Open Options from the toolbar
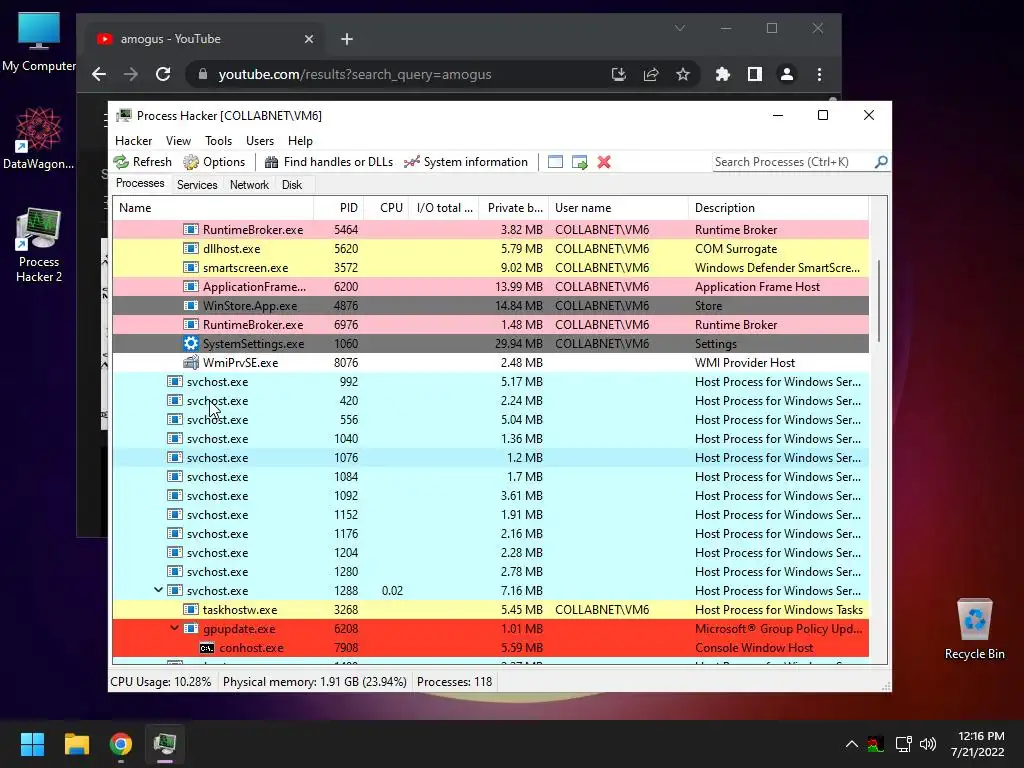Screen dimensions: 1024x768 (214, 162)
